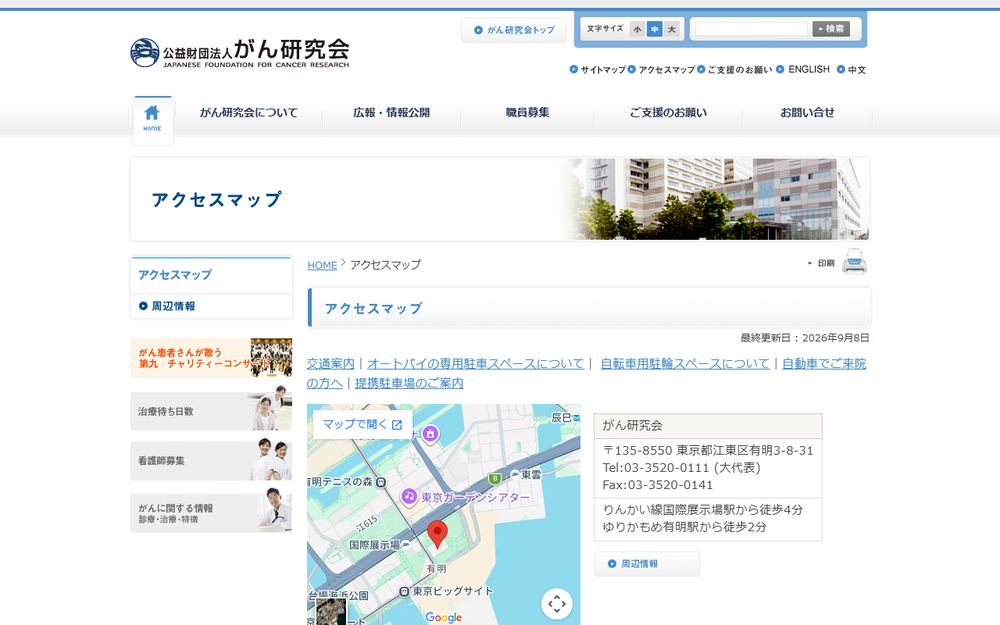Click the 最終更新日 date text
This screenshot has height=625, width=1000.
click(805, 338)
